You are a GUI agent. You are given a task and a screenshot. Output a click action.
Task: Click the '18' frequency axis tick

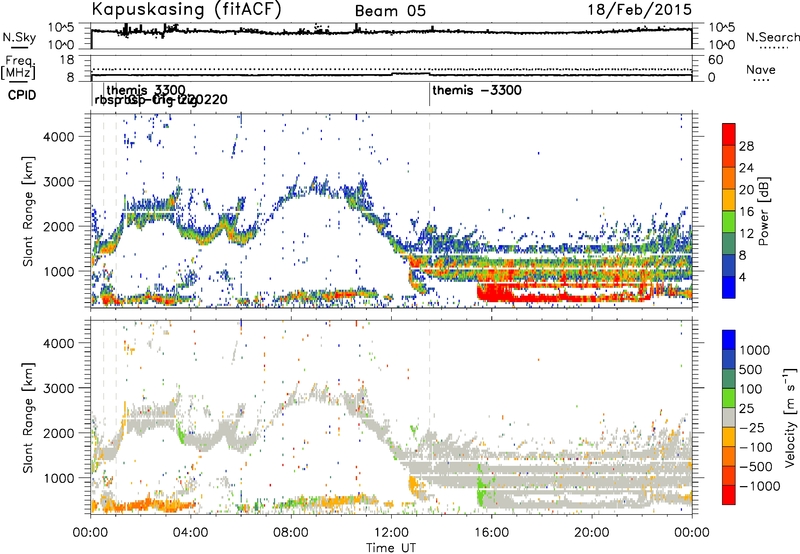(67, 59)
